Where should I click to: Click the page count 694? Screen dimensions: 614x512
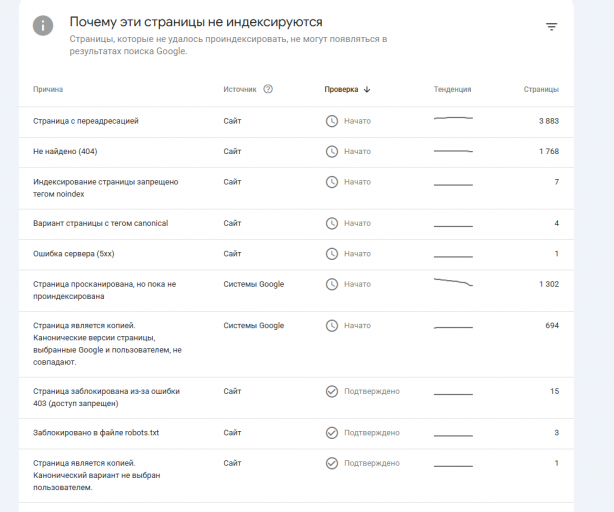[x=552, y=326]
